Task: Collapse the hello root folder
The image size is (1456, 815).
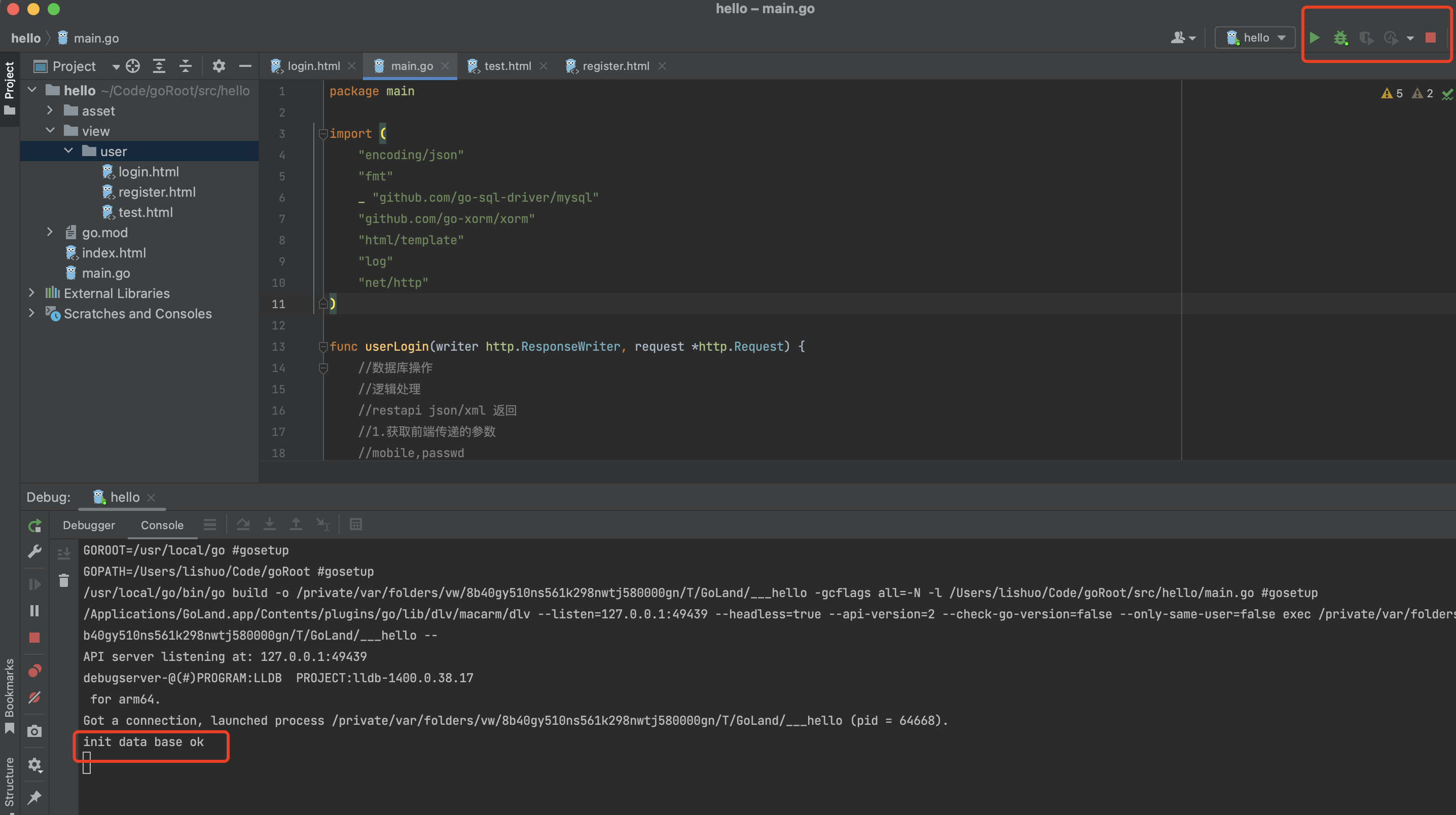Action: 32,90
